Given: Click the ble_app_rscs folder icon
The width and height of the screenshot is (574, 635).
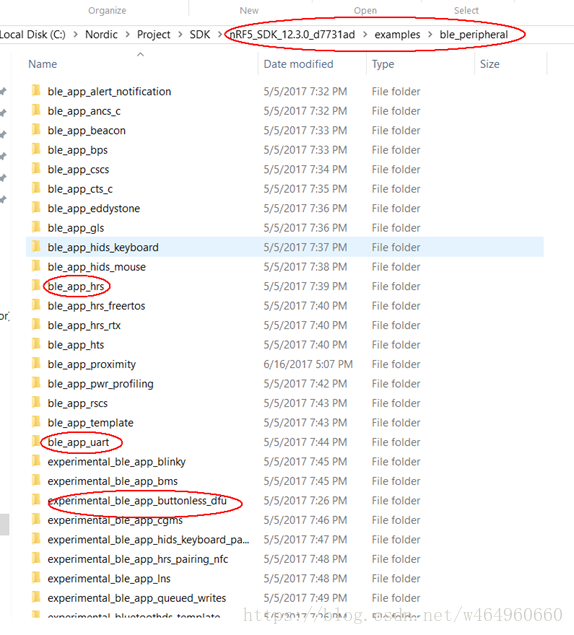Looking at the screenshot, I should point(36,403).
